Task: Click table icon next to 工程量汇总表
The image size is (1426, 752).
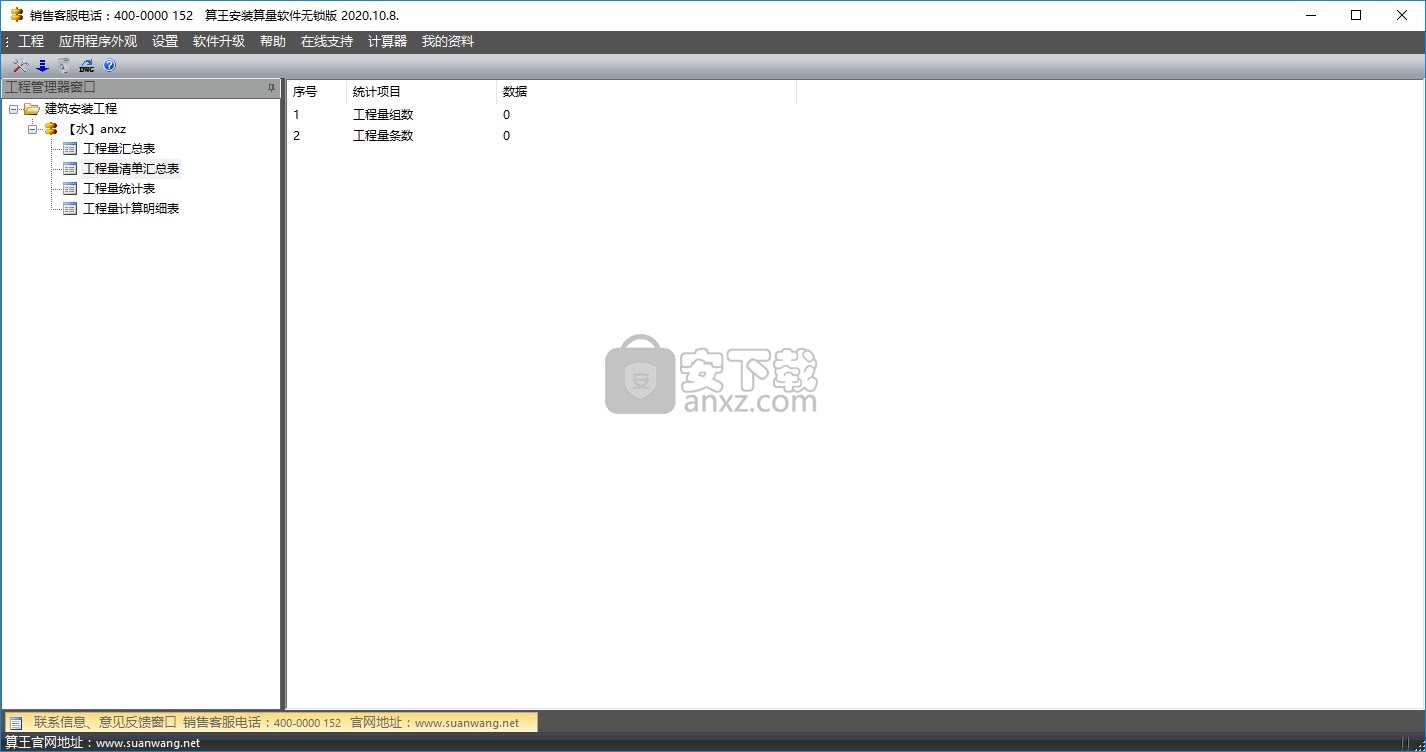Action: pos(70,149)
